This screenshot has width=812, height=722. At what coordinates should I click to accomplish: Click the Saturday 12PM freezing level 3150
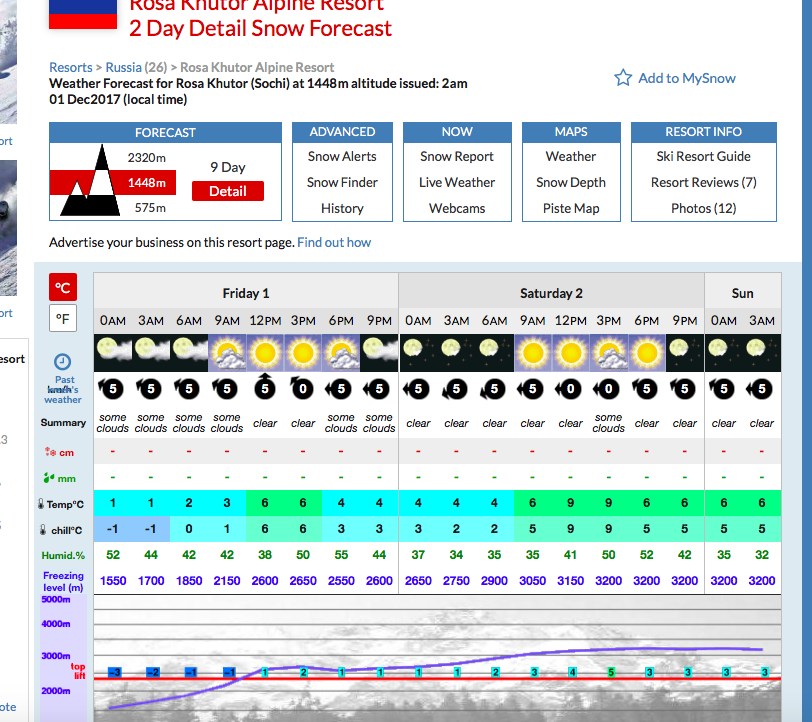click(570, 581)
